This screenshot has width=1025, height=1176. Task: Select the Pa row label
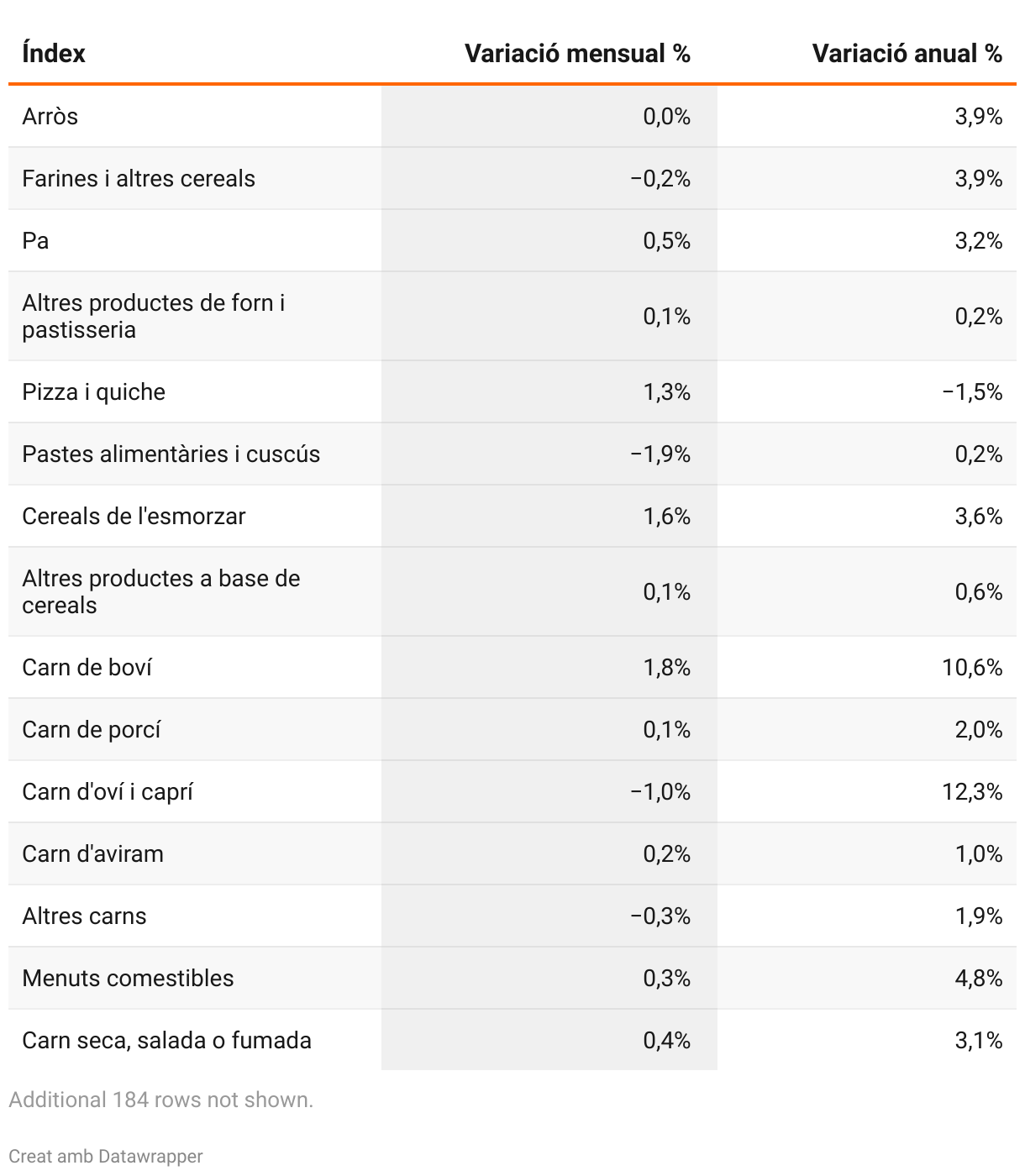35,240
